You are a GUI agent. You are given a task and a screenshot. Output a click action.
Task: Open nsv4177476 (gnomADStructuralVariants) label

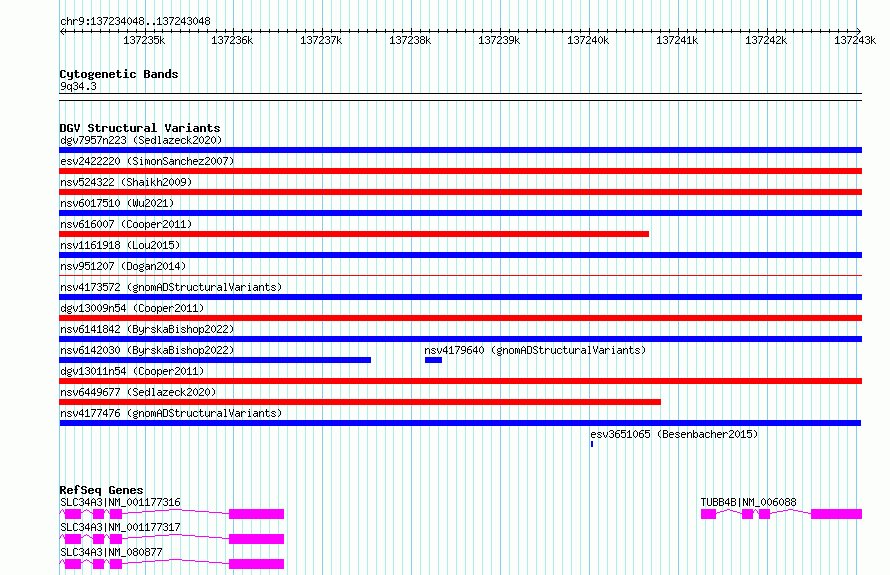tap(171, 413)
